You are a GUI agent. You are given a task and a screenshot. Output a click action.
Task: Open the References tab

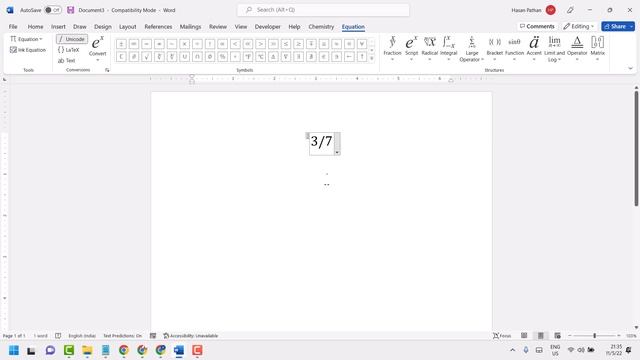158,27
